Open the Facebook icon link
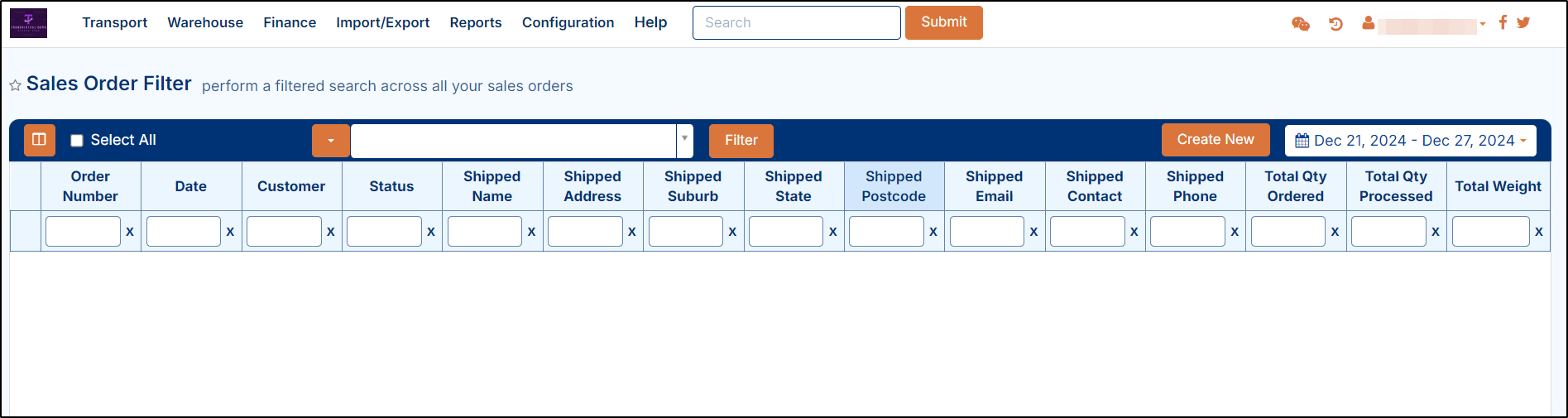The image size is (1568, 418). [1503, 22]
